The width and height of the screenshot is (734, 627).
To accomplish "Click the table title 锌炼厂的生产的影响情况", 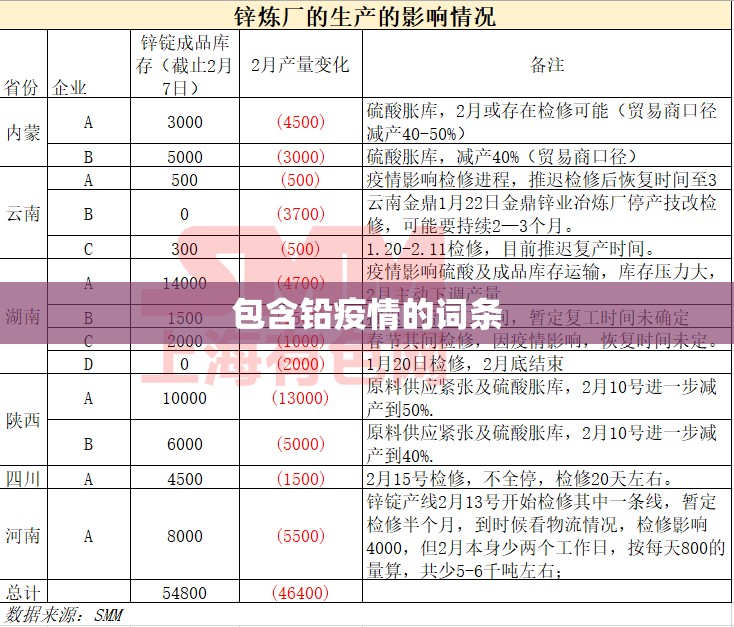I will (364, 15).
